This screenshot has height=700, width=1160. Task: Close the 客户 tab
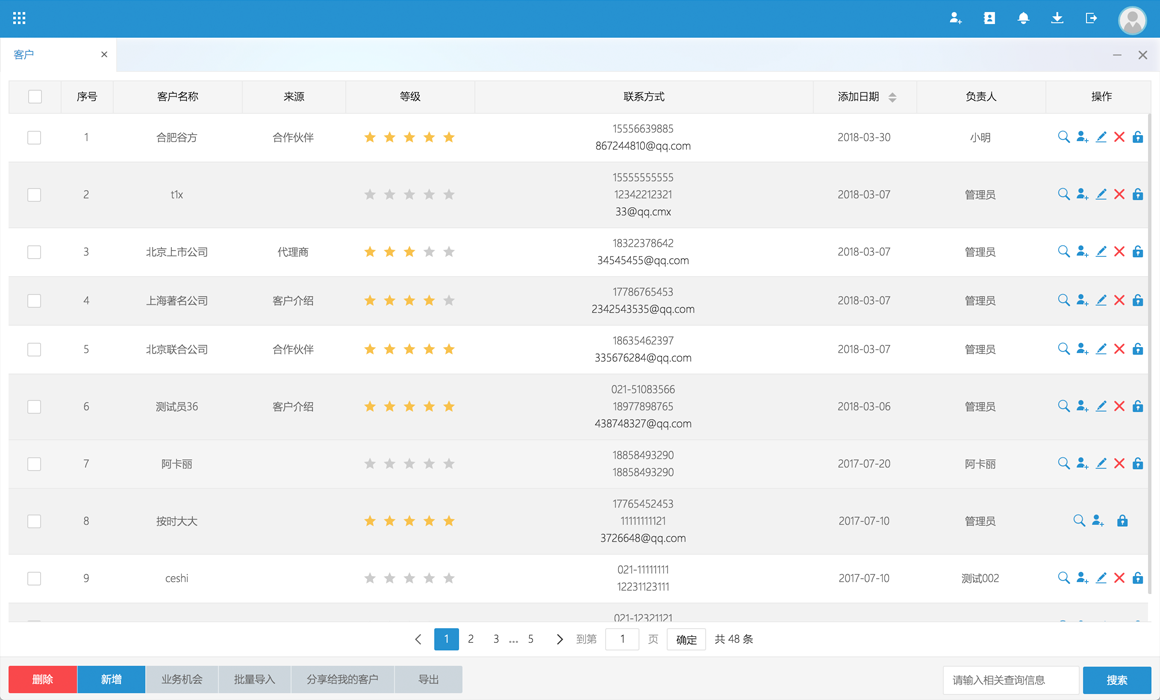click(104, 55)
